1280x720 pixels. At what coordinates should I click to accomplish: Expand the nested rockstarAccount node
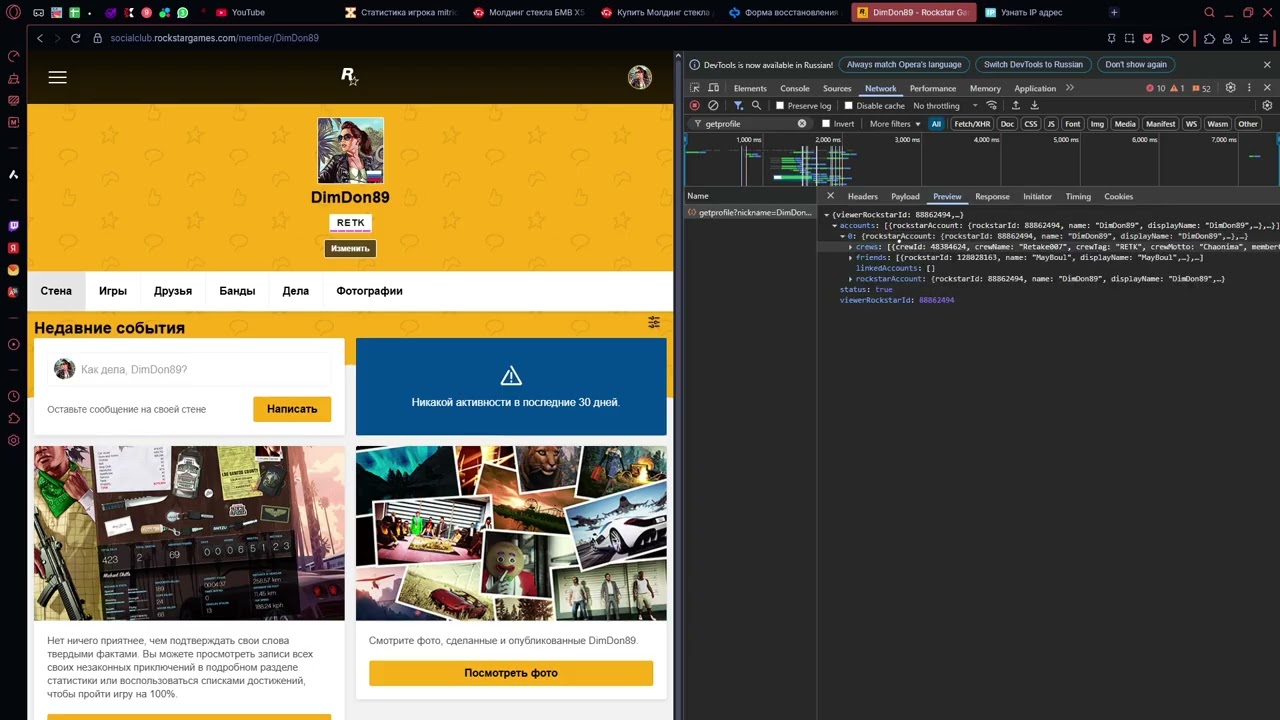point(851,279)
